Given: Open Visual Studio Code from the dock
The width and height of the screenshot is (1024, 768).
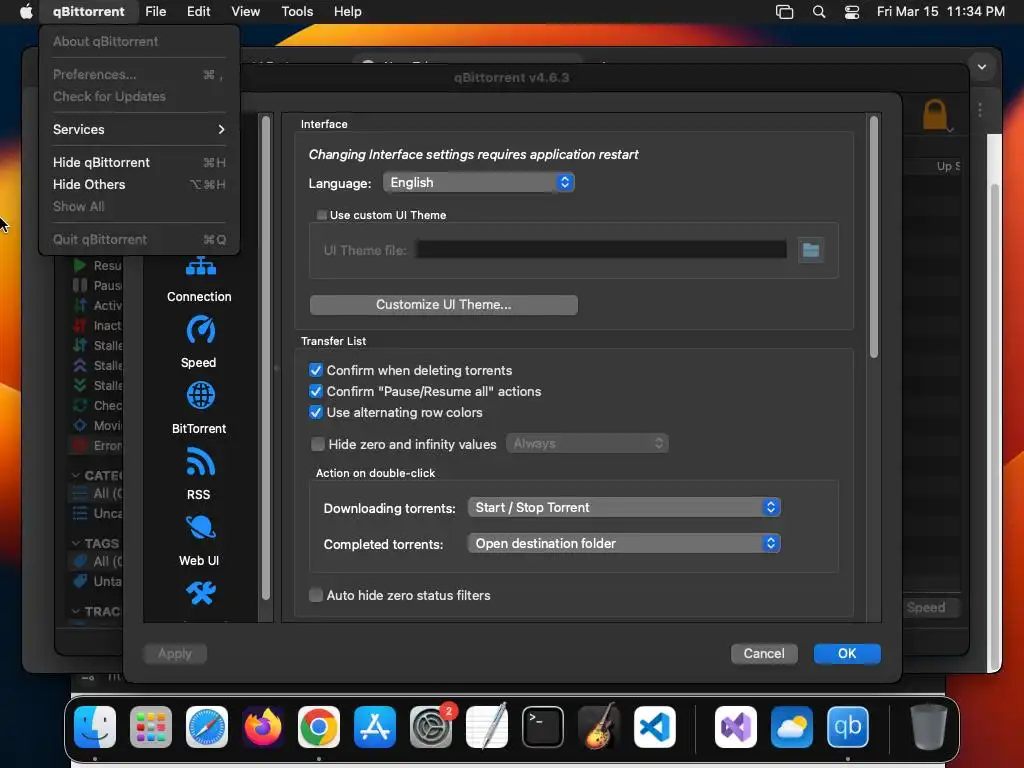Looking at the screenshot, I should [x=654, y=727].
